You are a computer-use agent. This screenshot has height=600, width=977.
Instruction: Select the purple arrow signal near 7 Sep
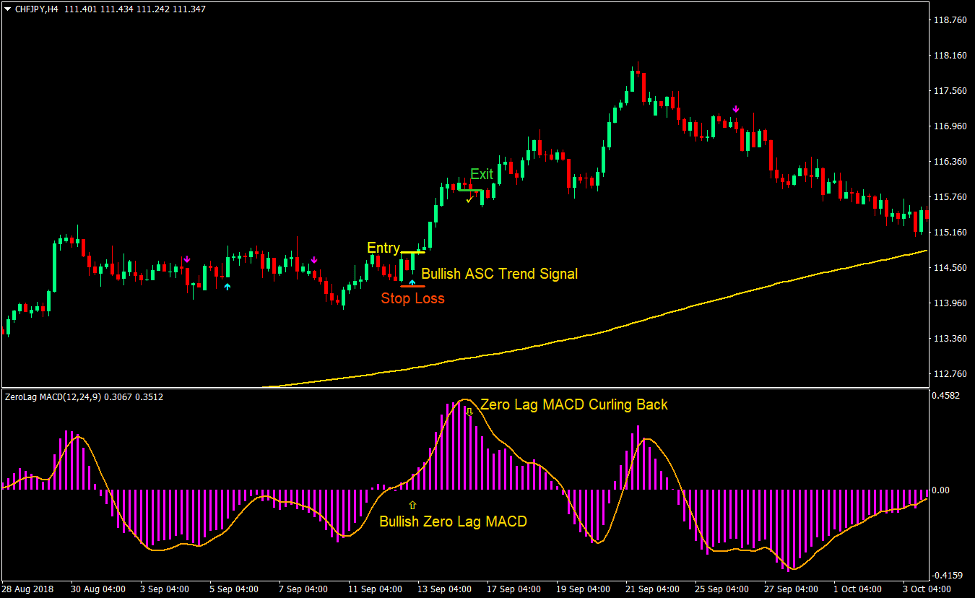click(314, 260)
